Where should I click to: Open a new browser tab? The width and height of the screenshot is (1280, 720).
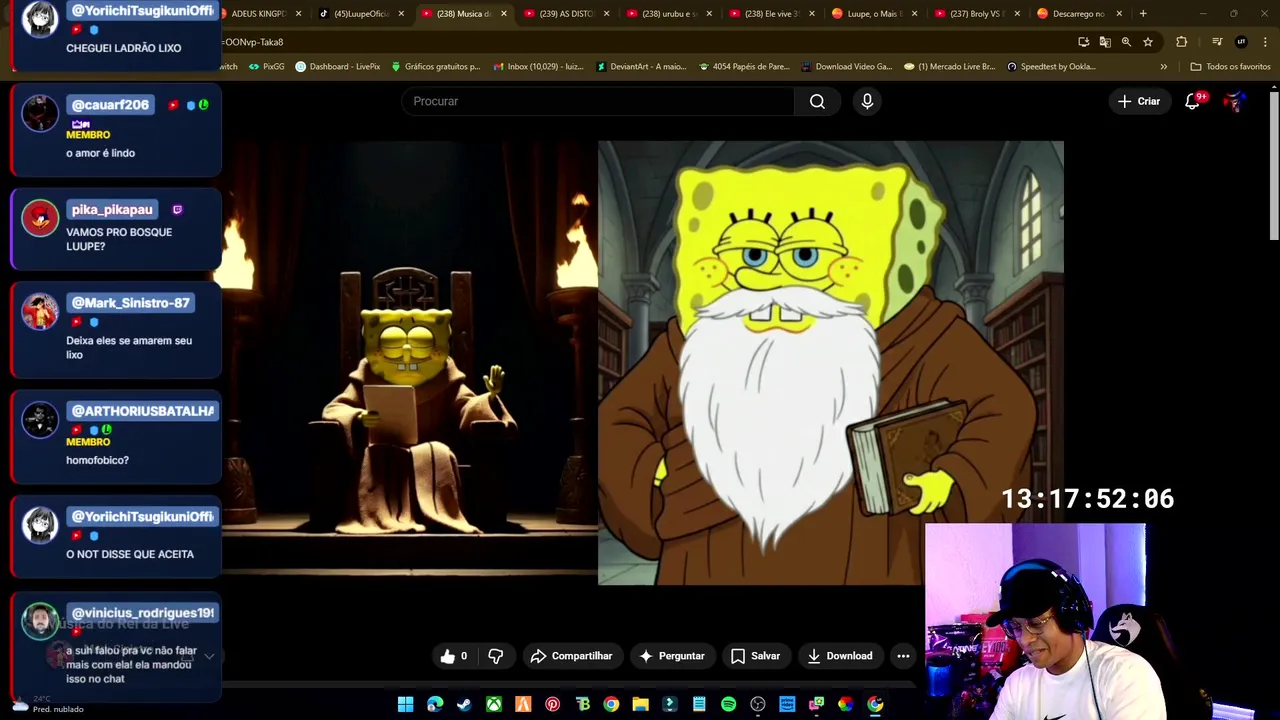pos(1143,14)
